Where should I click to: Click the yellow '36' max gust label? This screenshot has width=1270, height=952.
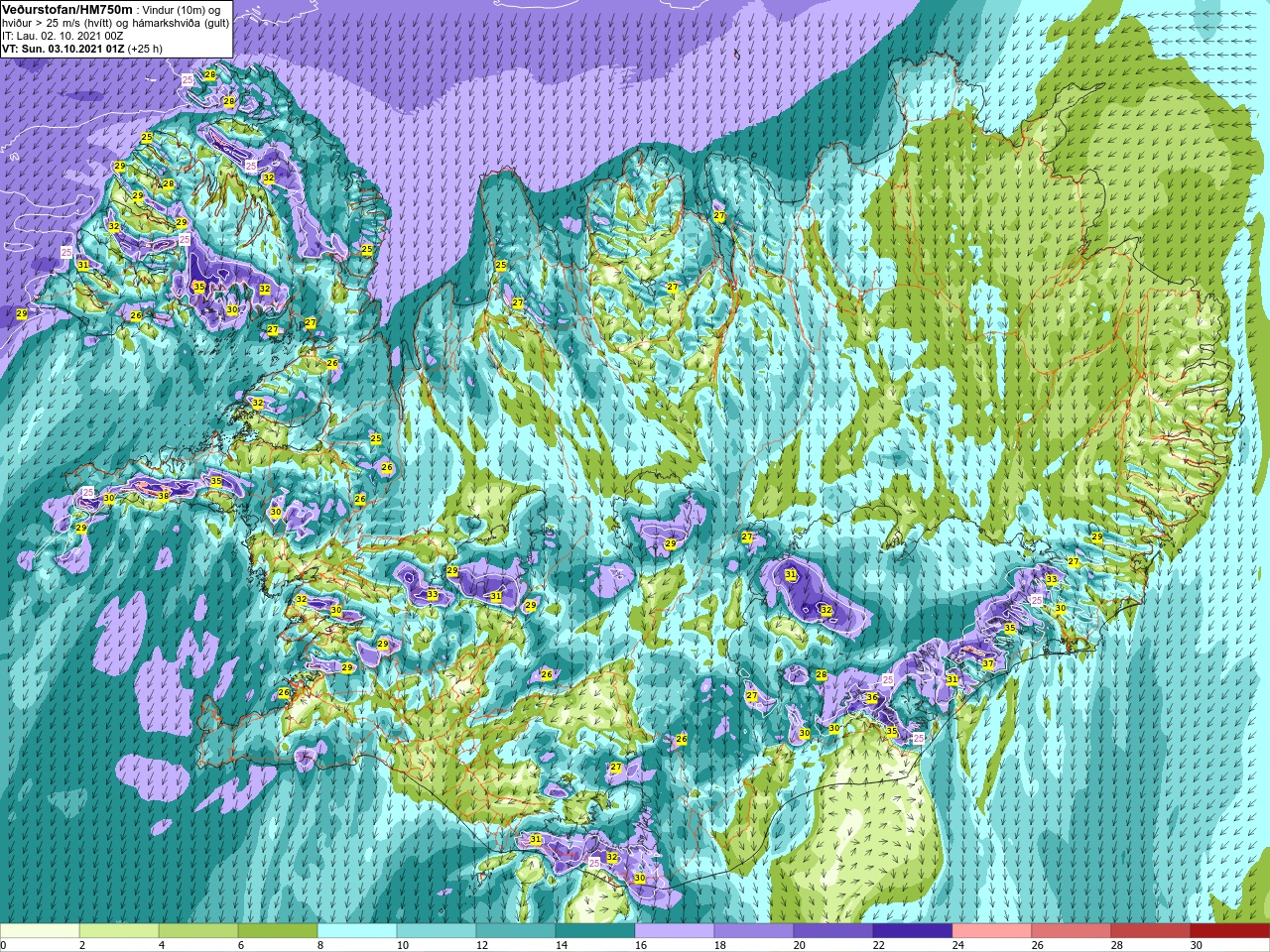point(872,698)
